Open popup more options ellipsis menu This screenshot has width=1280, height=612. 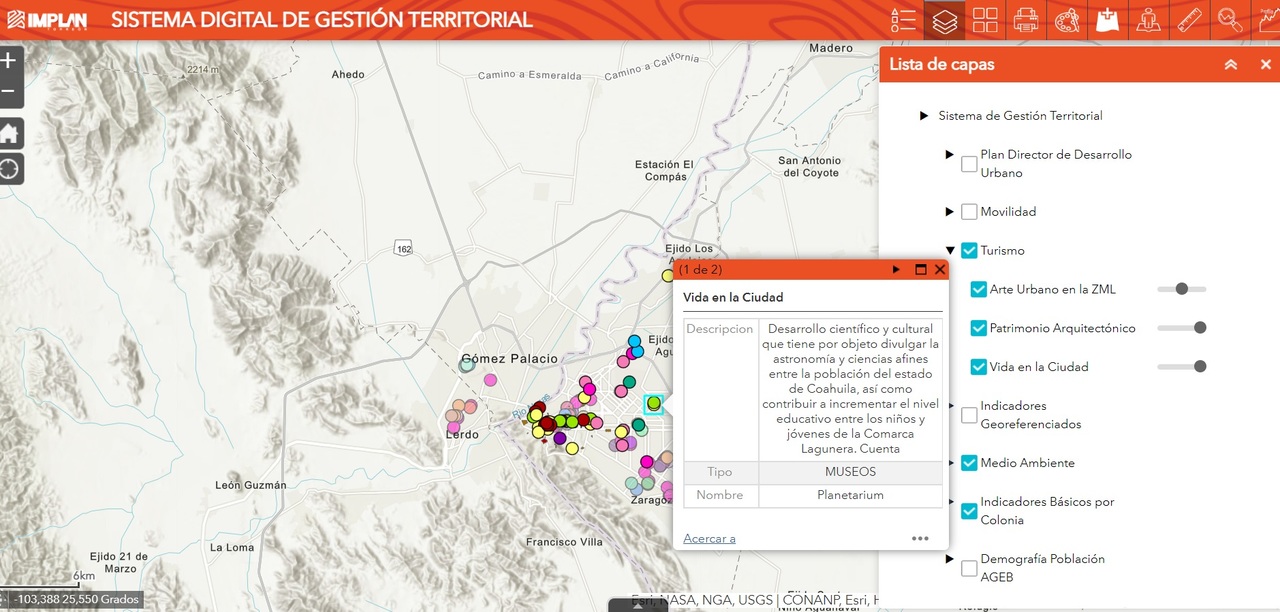tap(920, 538)
